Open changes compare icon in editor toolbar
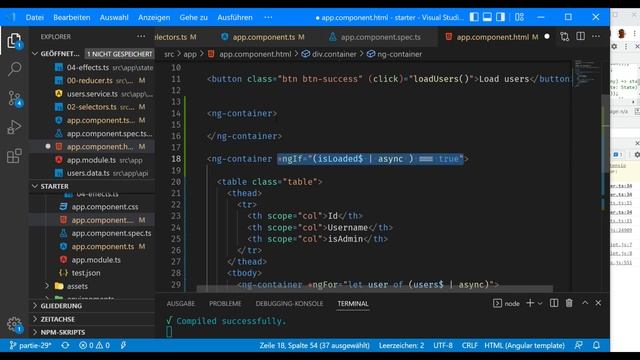This screenshot has width=640, height=360. (564, 37)
